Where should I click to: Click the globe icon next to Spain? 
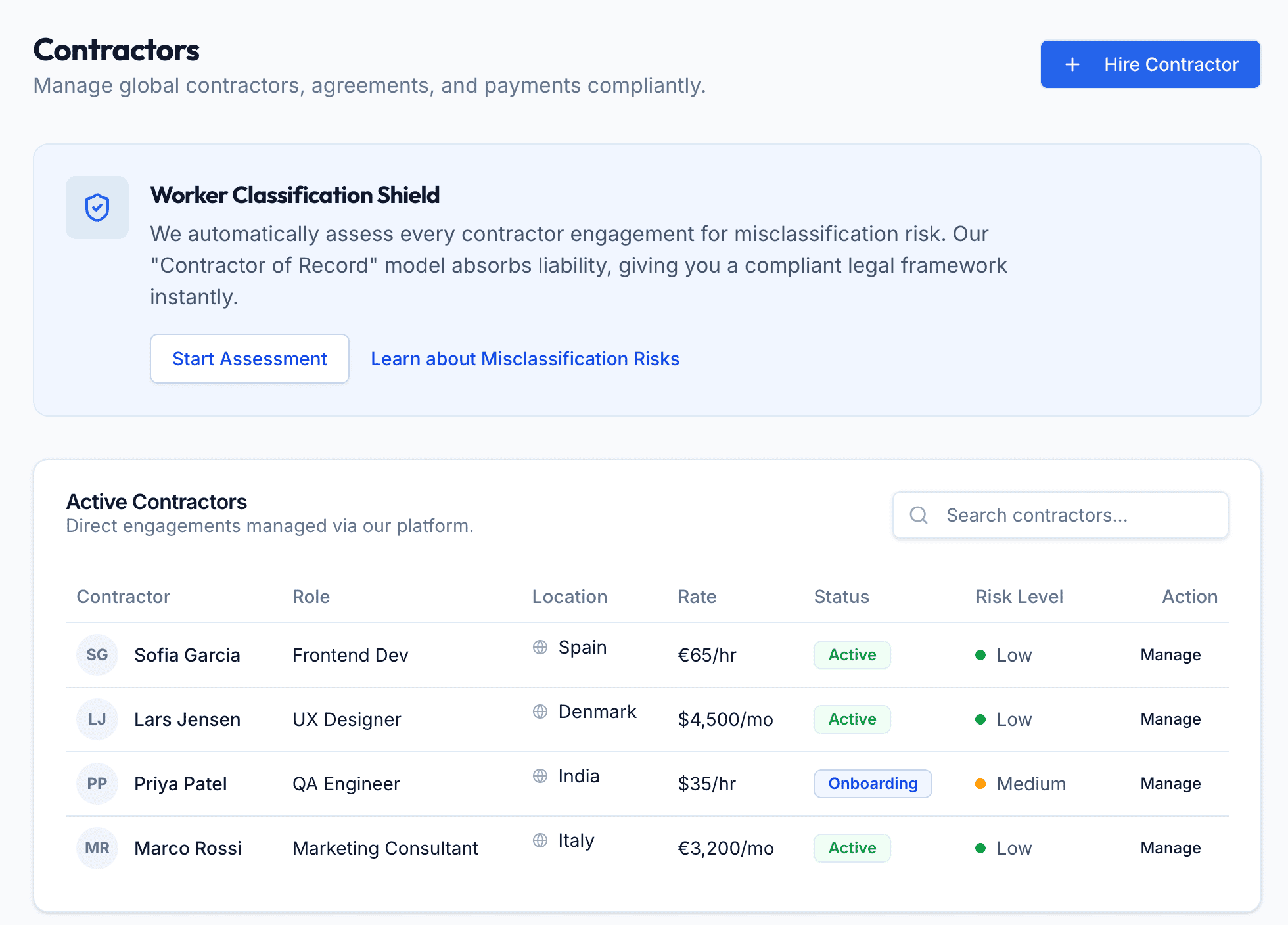click(x=540, y=647)
